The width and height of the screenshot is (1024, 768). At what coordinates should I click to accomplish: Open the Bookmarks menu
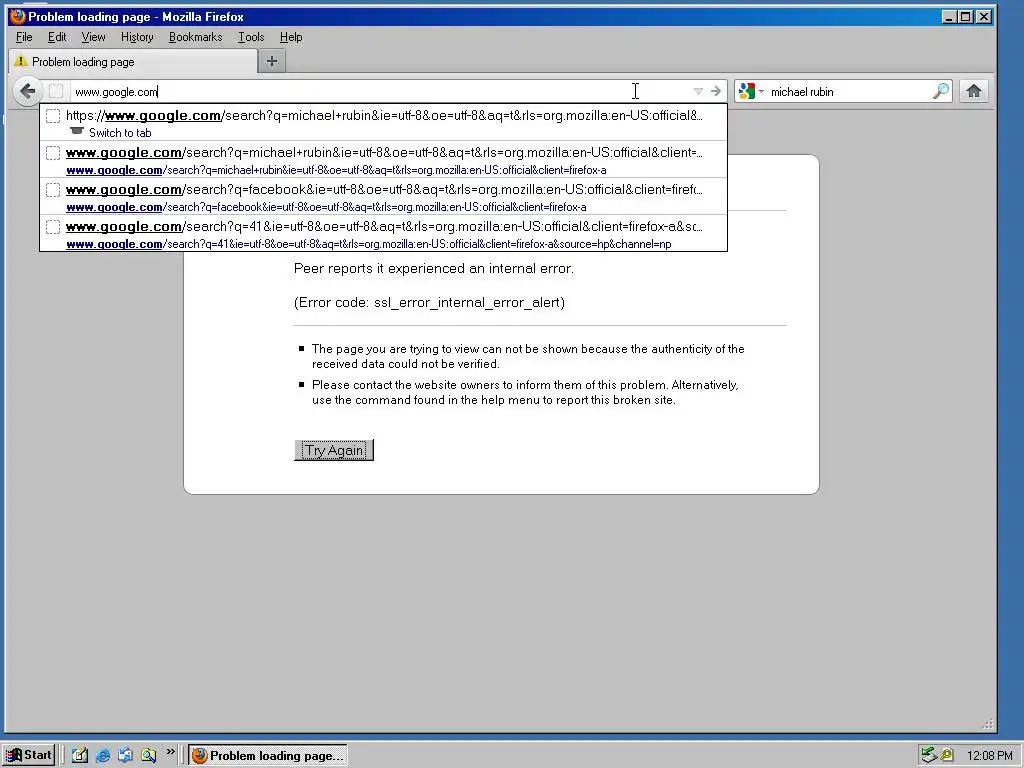point(195,37)
